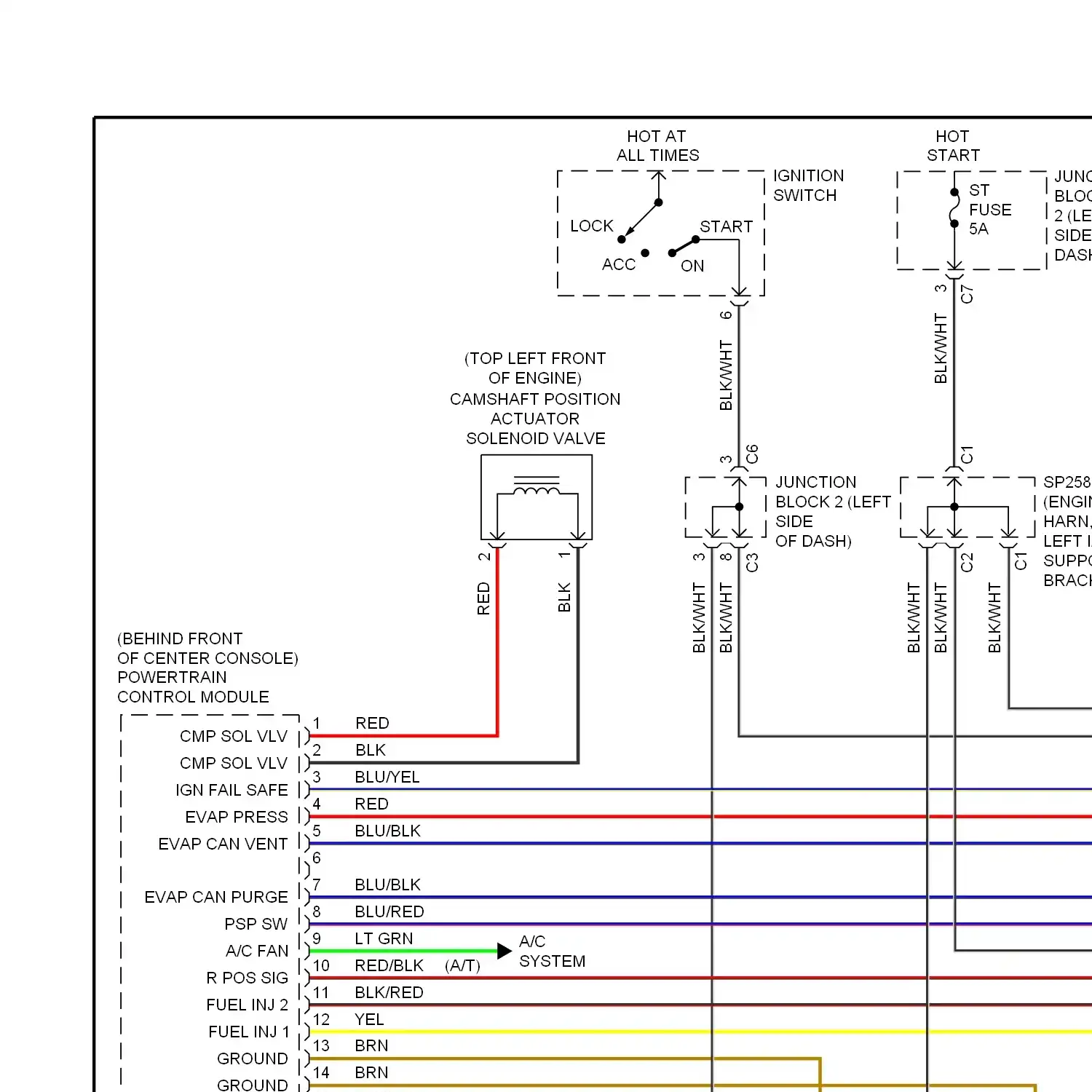Viewport: 1092px width, 1092px height.
Task: Click the A/C SYSTEM reference text
Action: (x=552, y=951)
